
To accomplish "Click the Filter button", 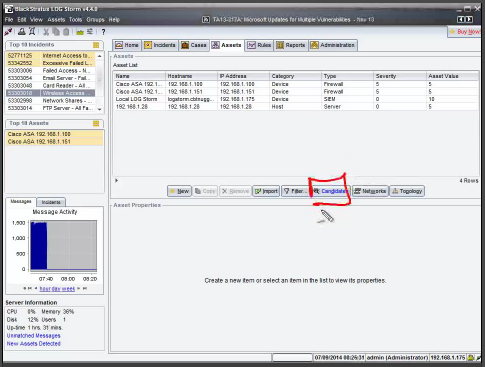I will (295, 191).
